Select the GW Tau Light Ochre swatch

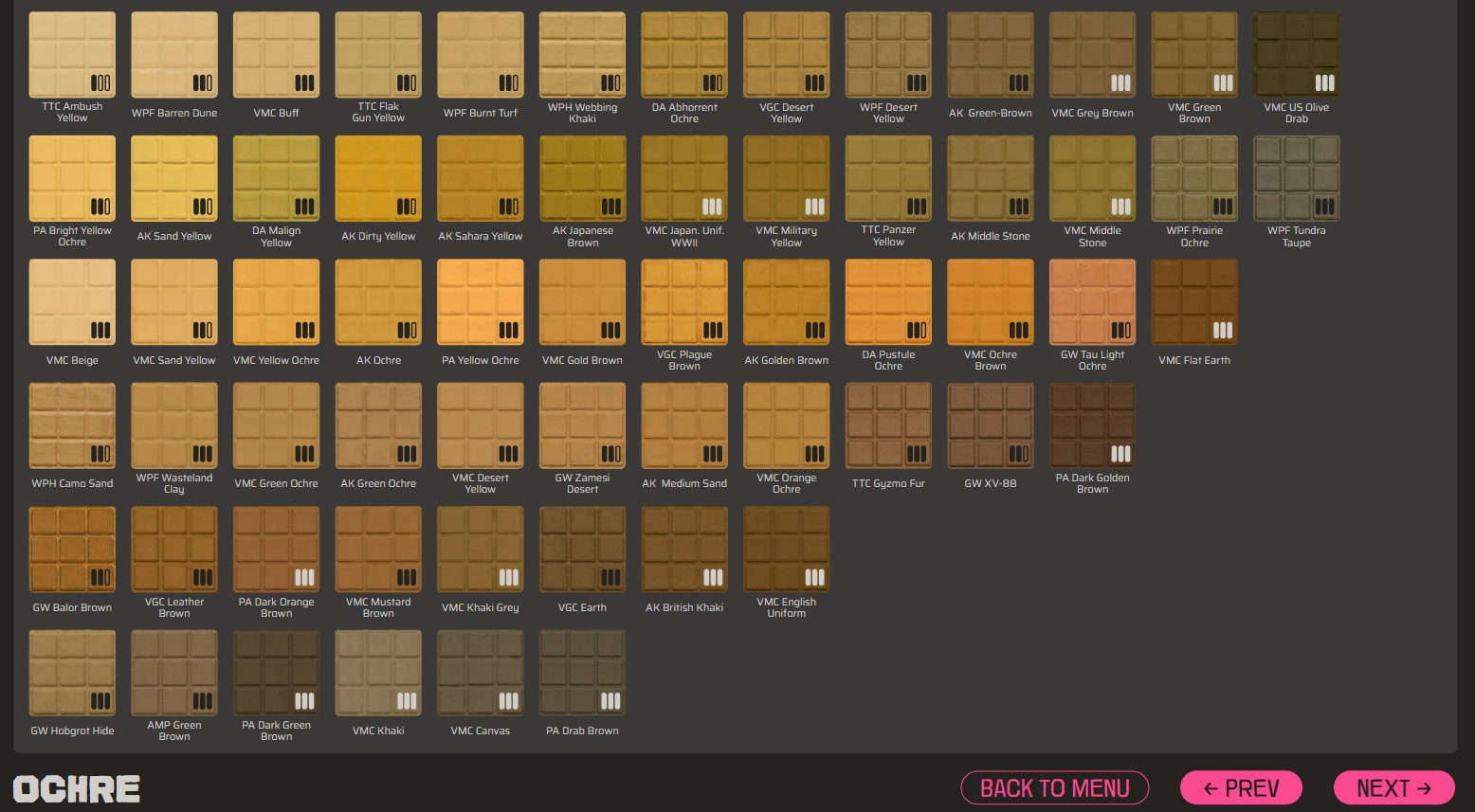(x=1093, y=302)
